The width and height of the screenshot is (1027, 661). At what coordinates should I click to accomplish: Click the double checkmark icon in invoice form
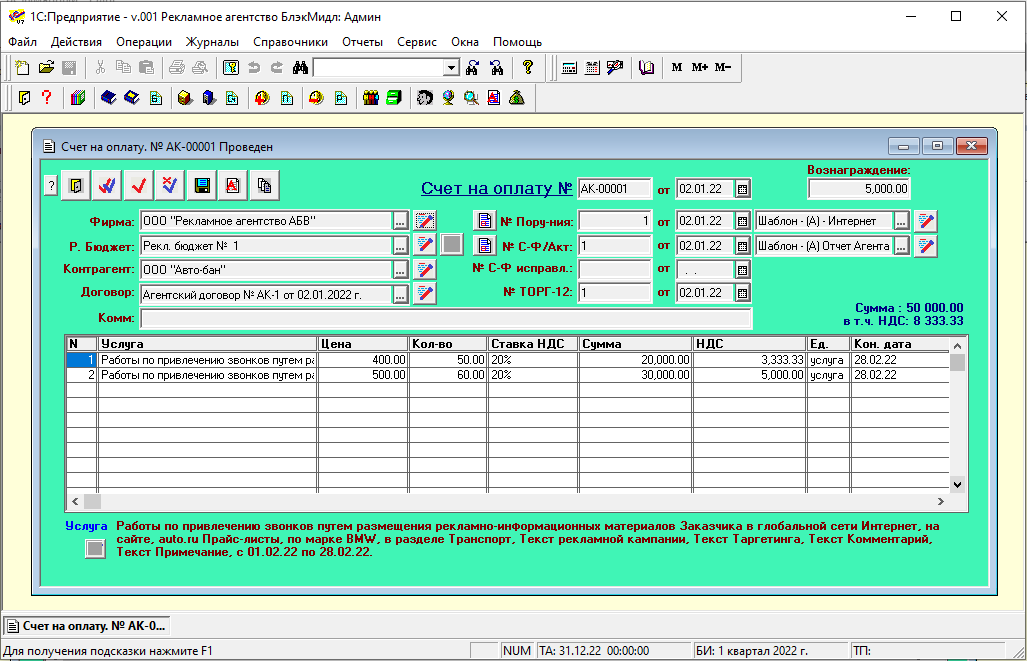coord(107,186)
